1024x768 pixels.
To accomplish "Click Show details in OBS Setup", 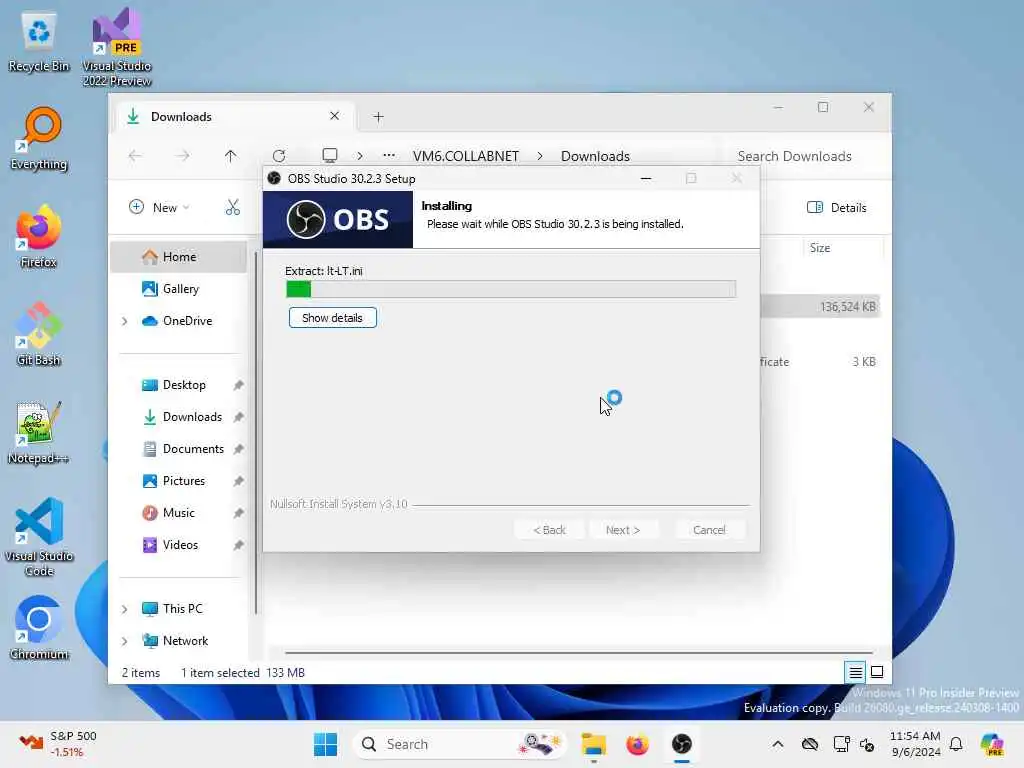I will coord(332,318).
